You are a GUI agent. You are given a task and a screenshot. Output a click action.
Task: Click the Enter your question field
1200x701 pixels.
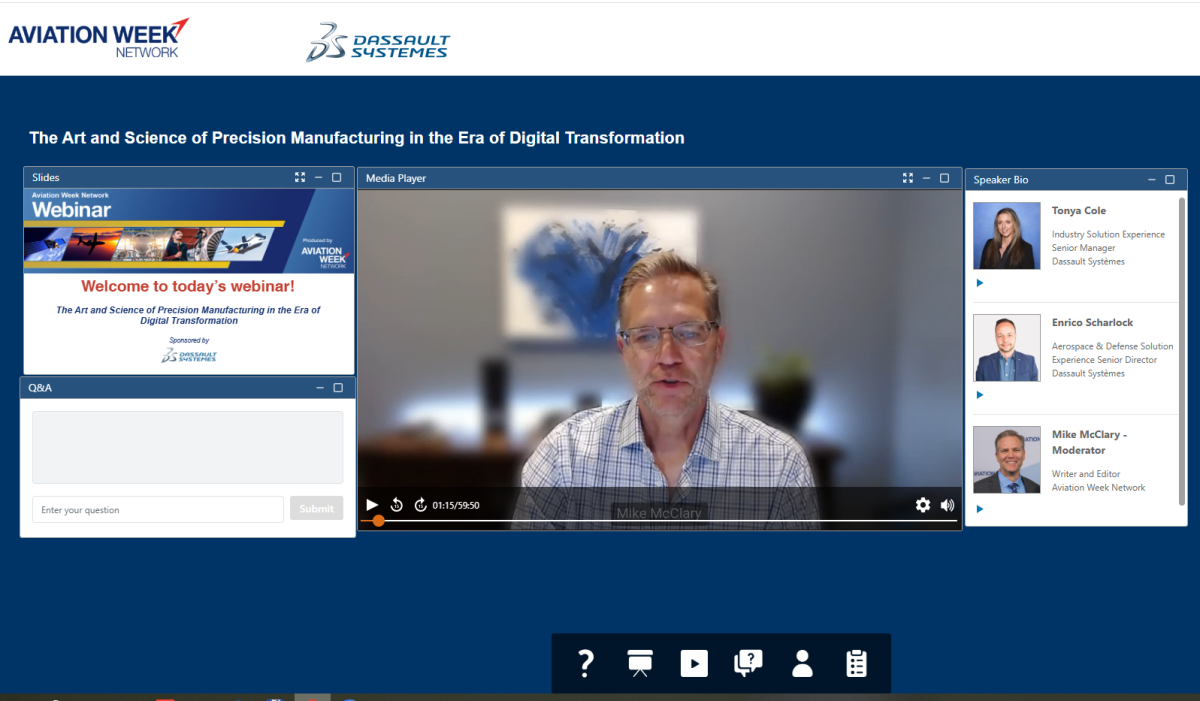tap(158, 510)
